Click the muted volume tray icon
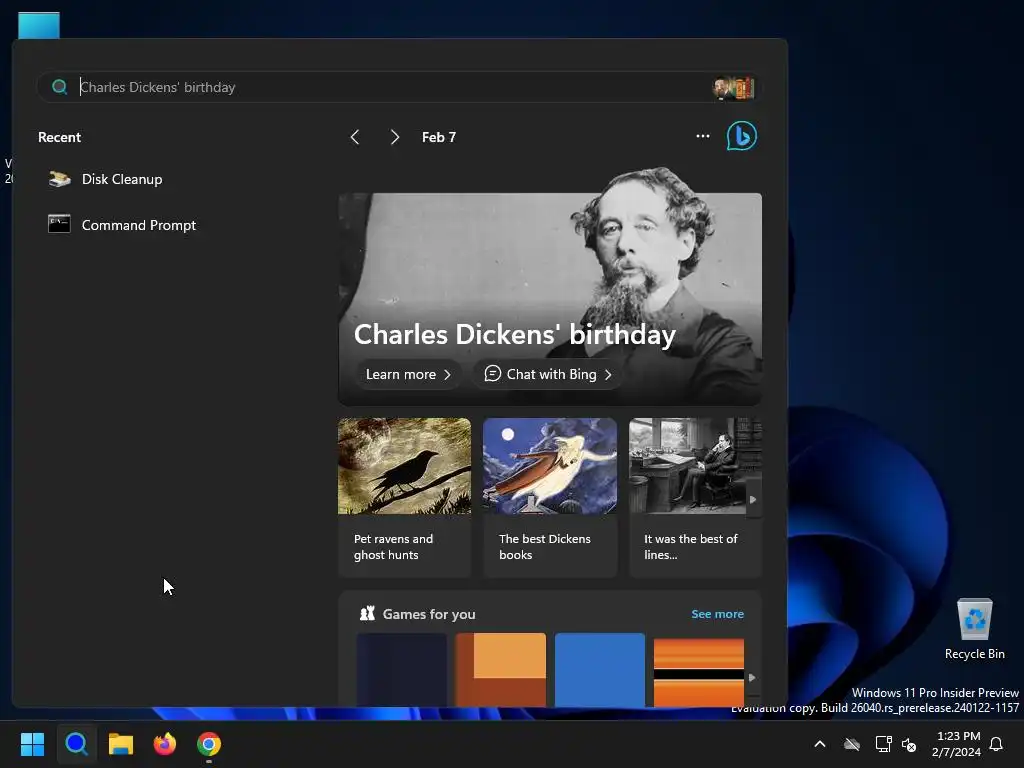Viewport: 1024px width, 768px height. (909, 744)
